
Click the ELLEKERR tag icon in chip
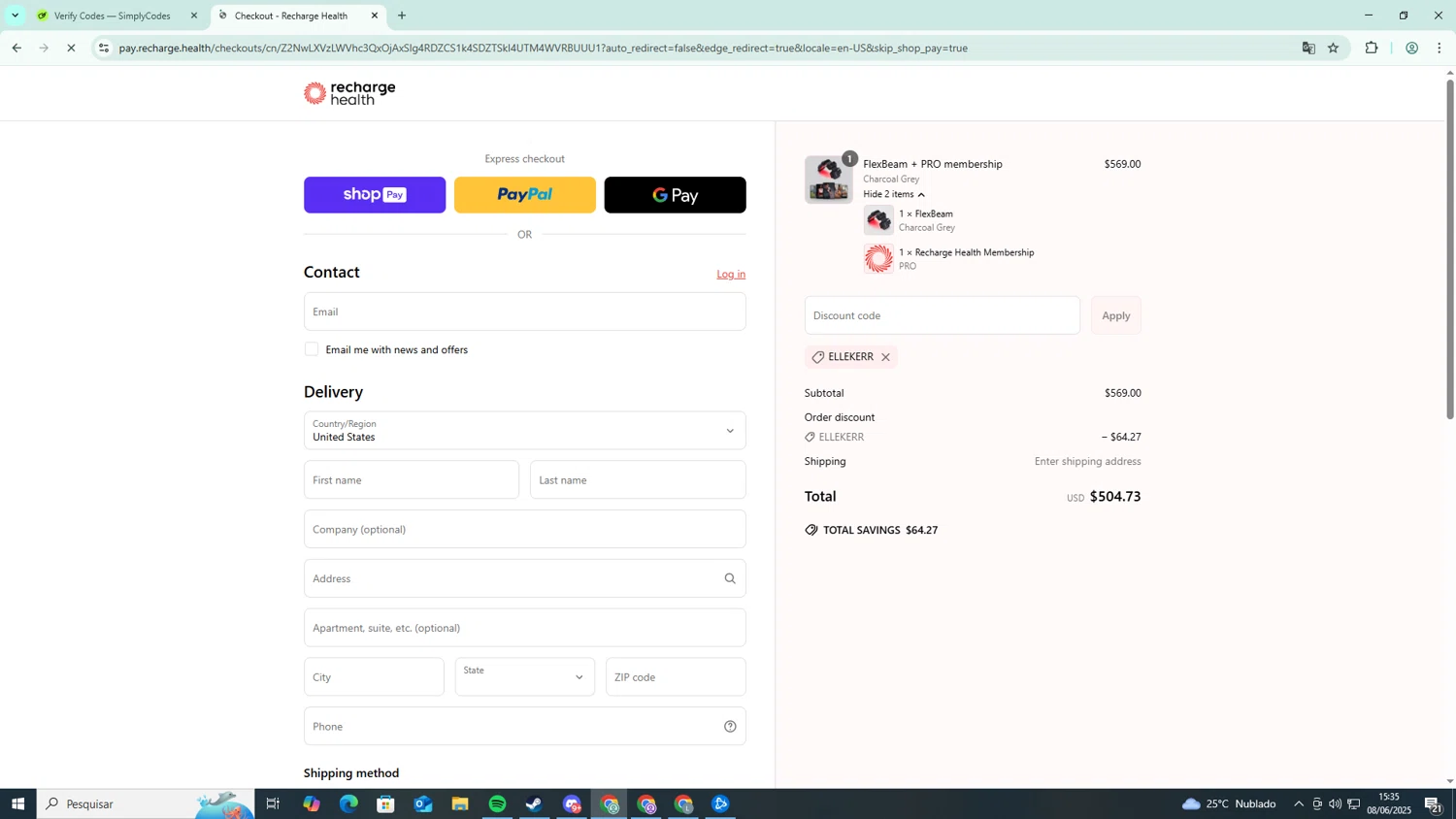817,357
